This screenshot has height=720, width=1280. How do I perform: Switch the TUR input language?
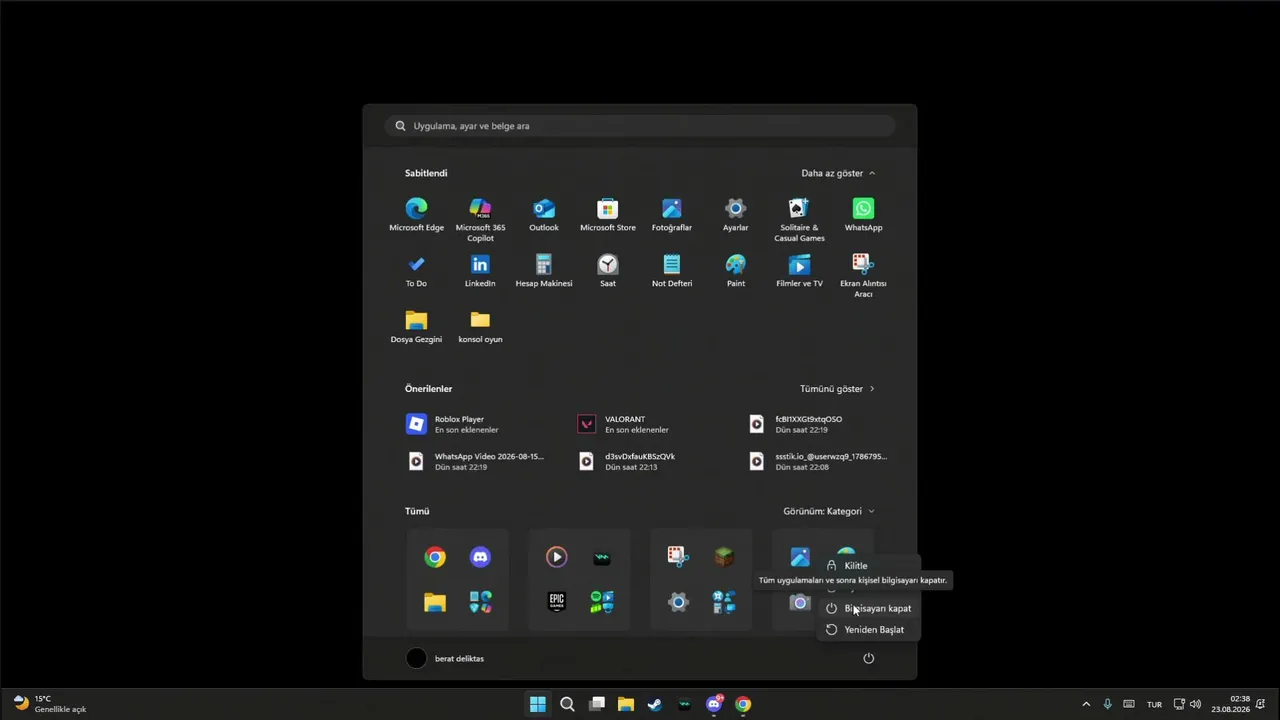tap(1154, 704)
